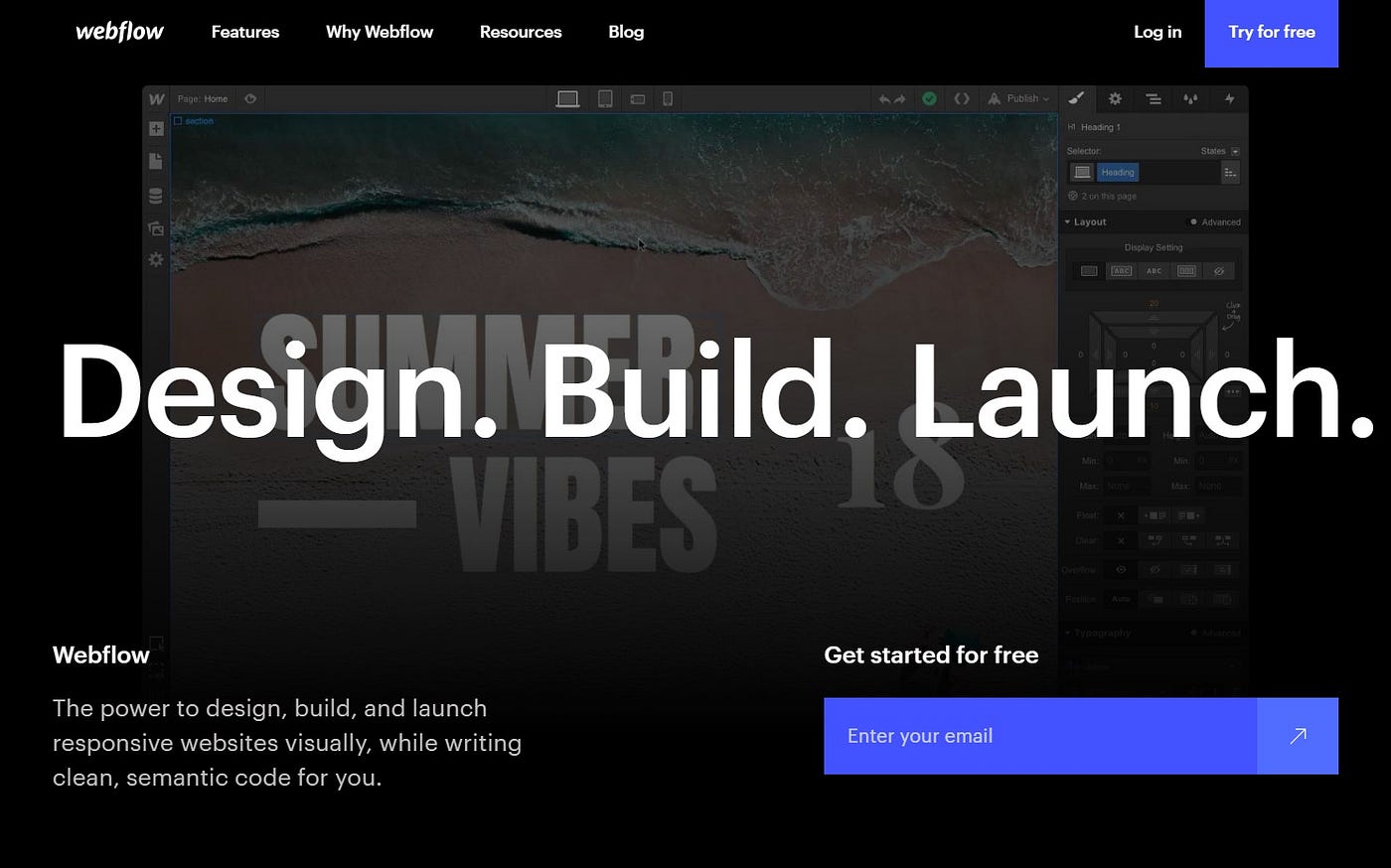Open the CMS Collections panel
The height and width of the screenshot is (868, 1391).
(156, 196)
